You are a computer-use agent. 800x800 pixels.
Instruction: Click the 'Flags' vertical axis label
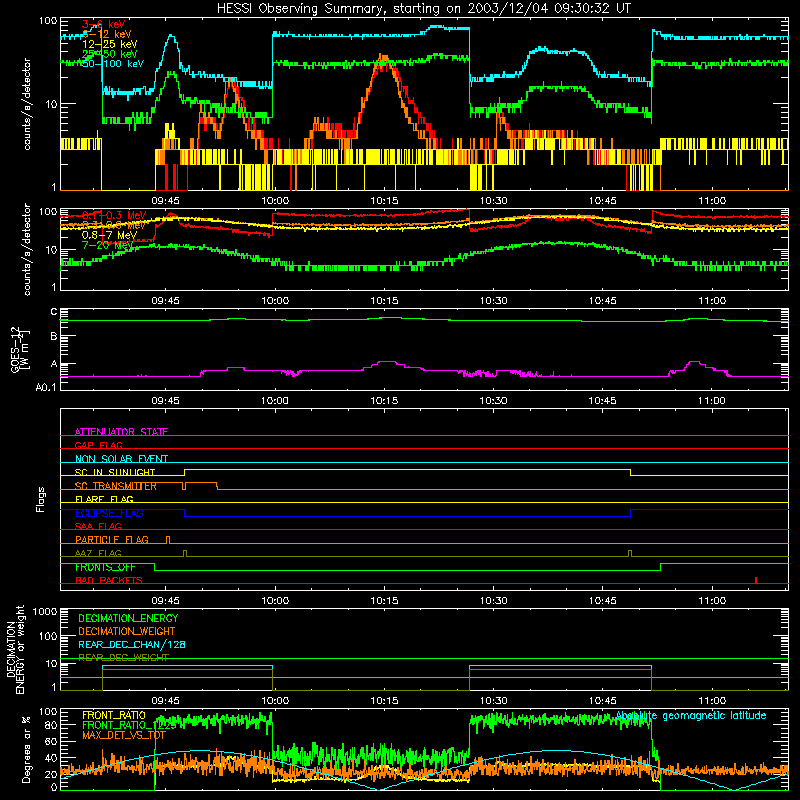(x=41, y=499)
